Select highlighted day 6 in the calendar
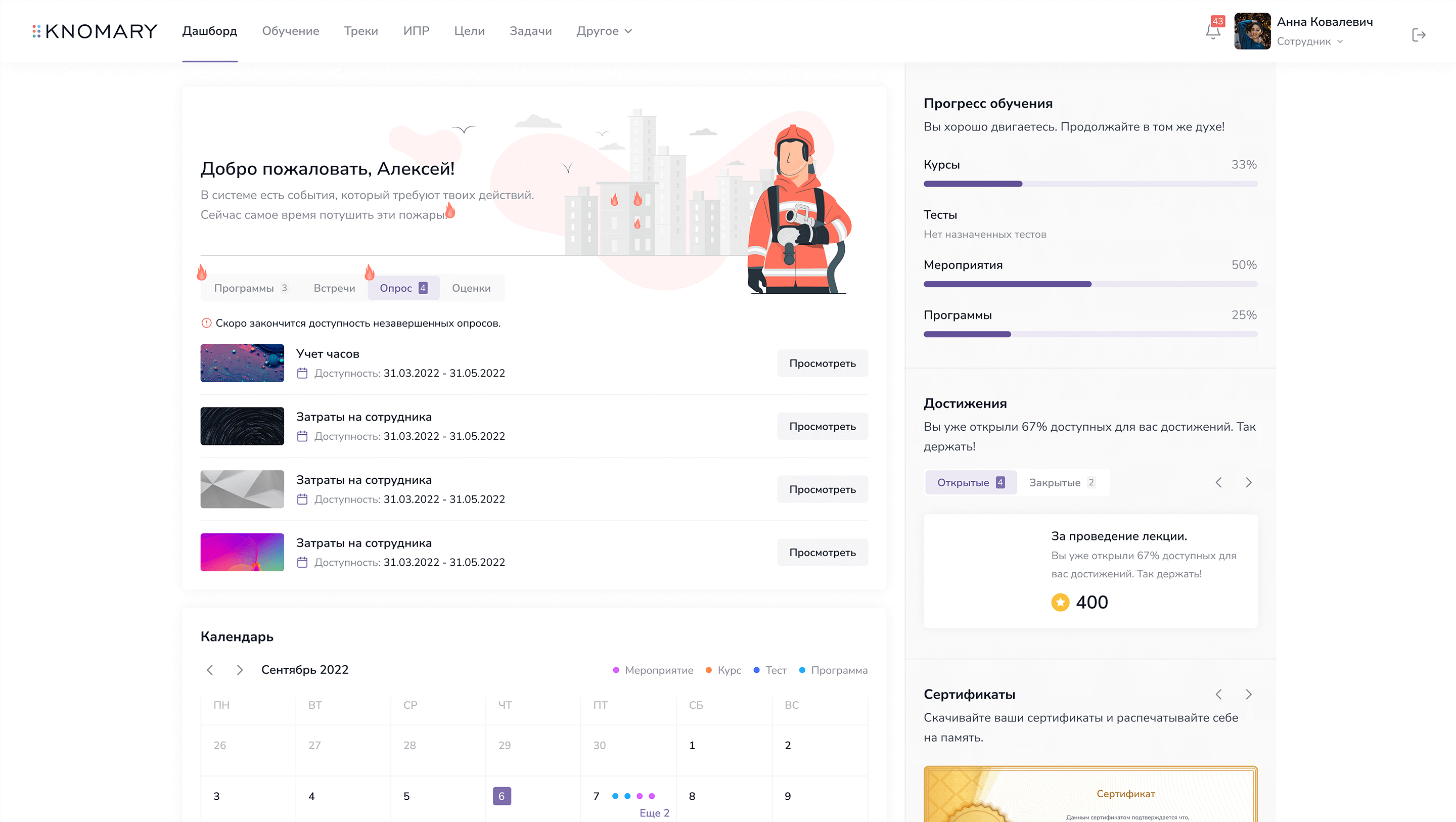This screenshot has height=822, width=1456. 502,796
